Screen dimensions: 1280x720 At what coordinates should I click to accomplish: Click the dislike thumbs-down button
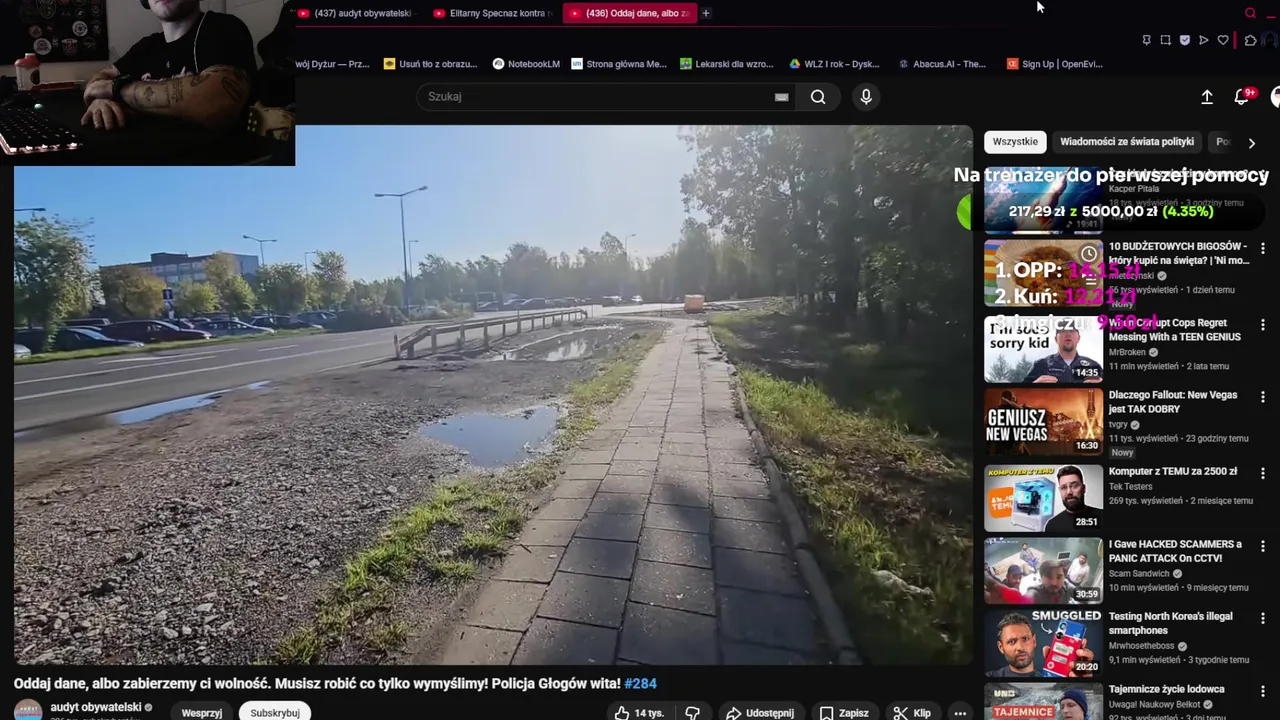pos(692,713)
